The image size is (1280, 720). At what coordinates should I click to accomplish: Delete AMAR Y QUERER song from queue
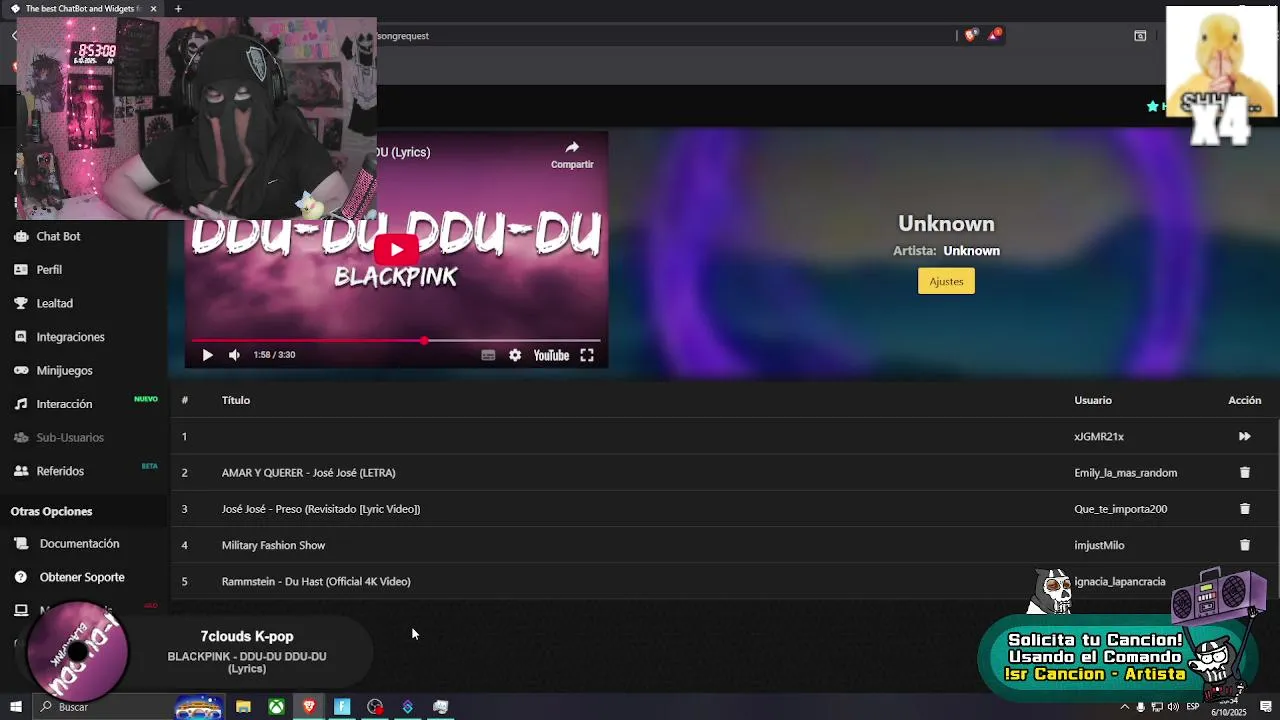(x=1245, y=472)
